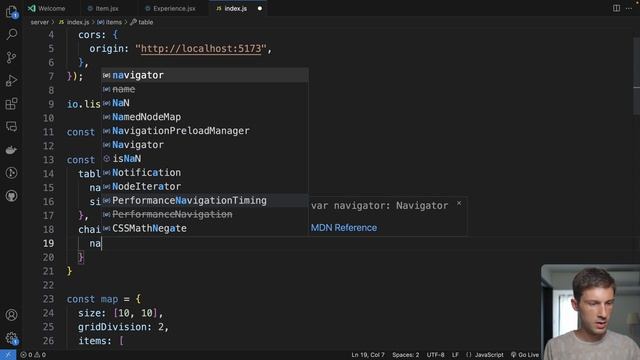Open the Extensions view
This screenshot has width=640, height=360.
pyautogui.click(x=11, y=104)
